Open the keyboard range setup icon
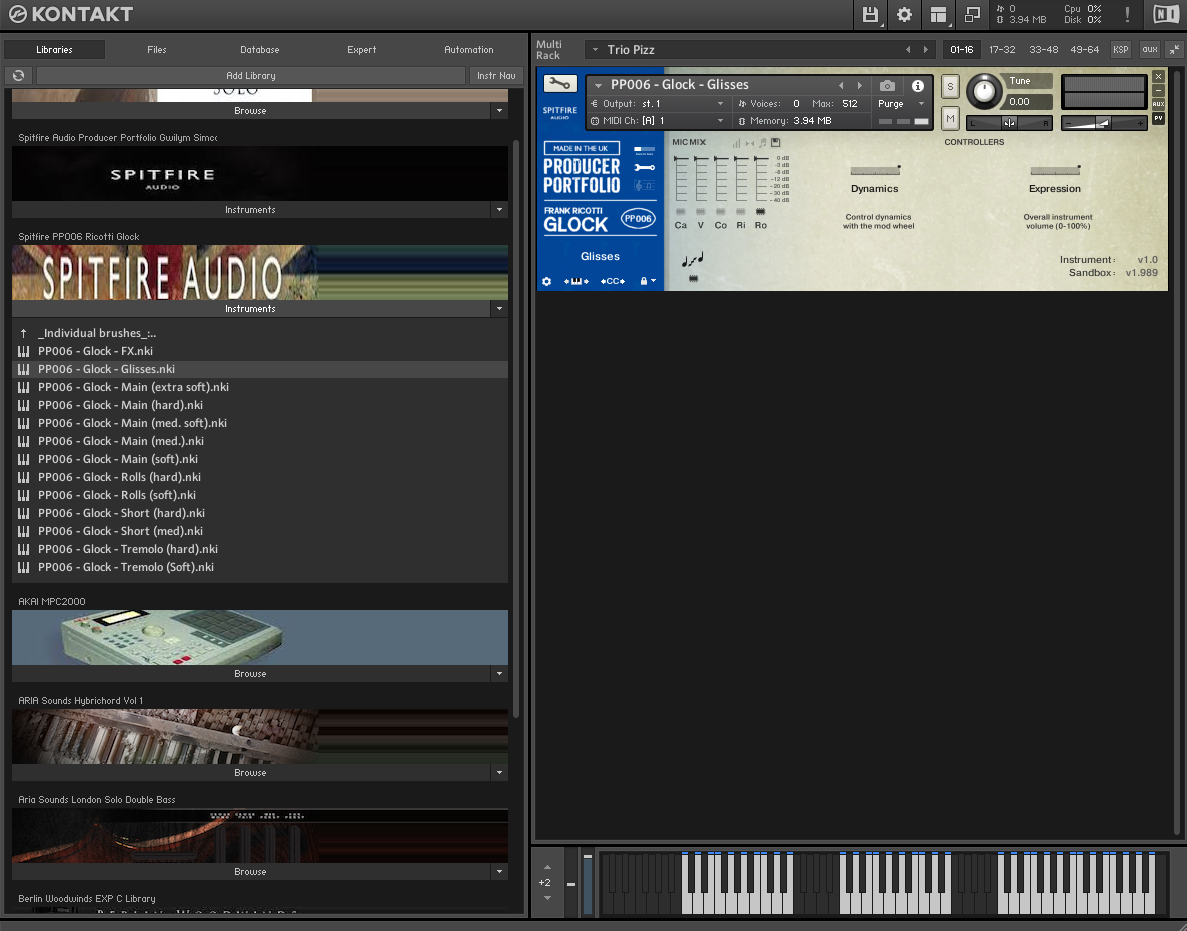 pos(576,282)
